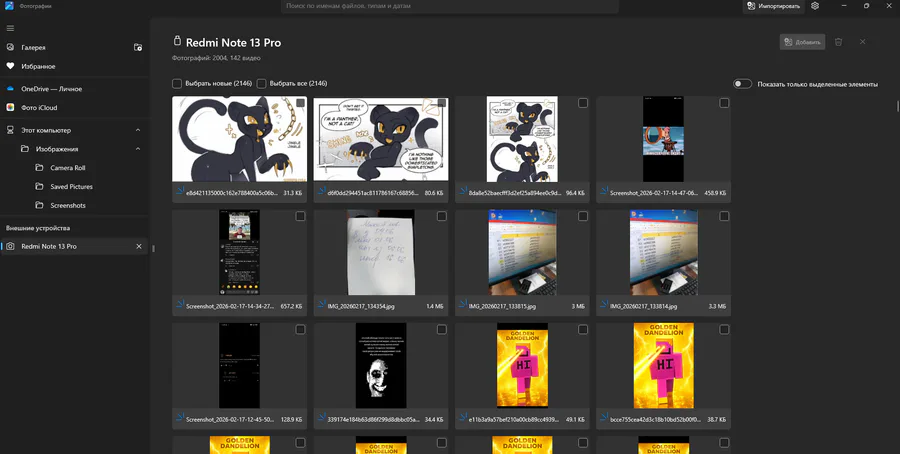The image size is (900, 454).
Task: Click the Внешние устройства heading
Action: 38,228
